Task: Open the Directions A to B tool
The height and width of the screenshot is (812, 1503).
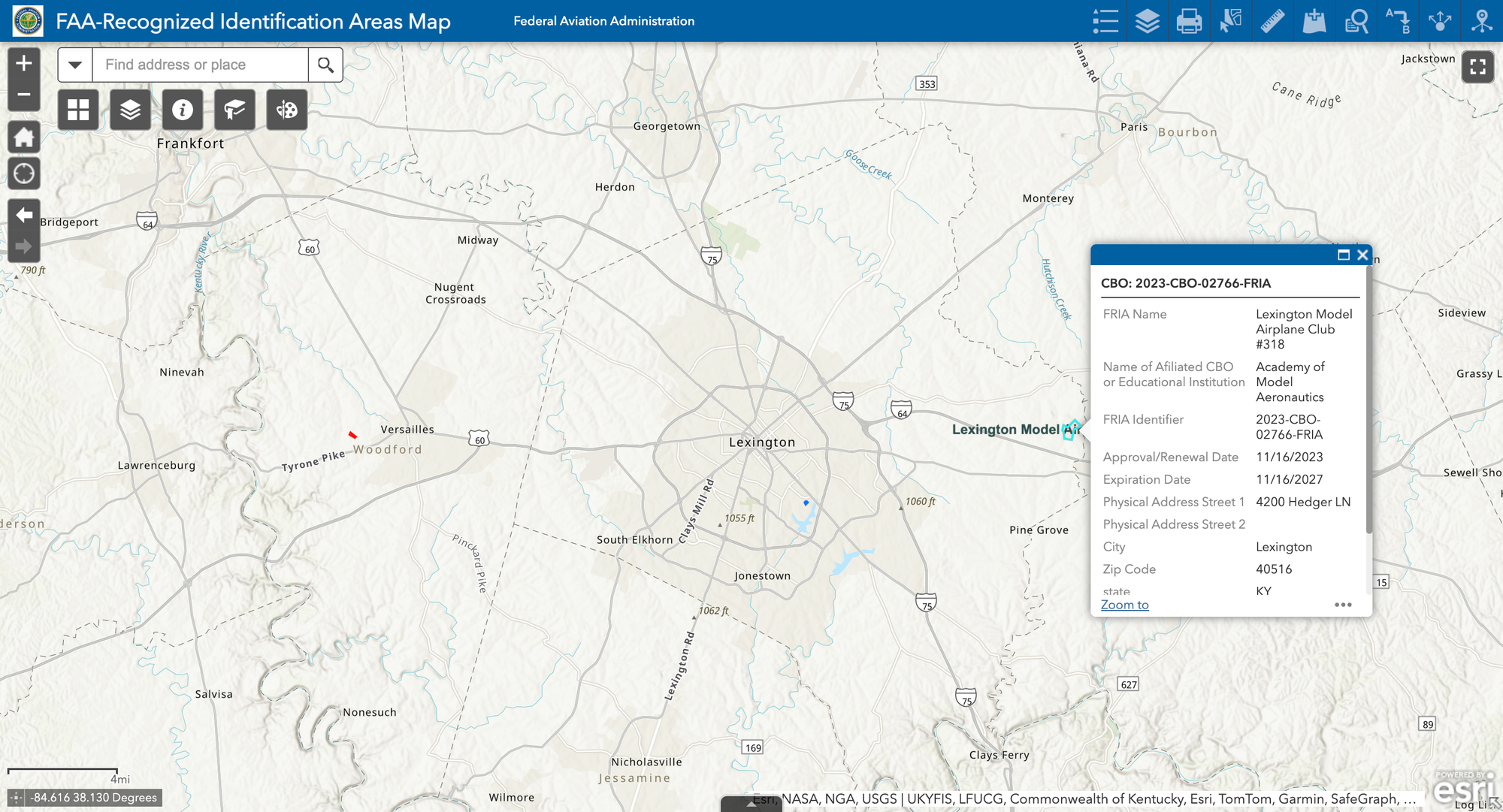Action: [x=1398, y=21]
